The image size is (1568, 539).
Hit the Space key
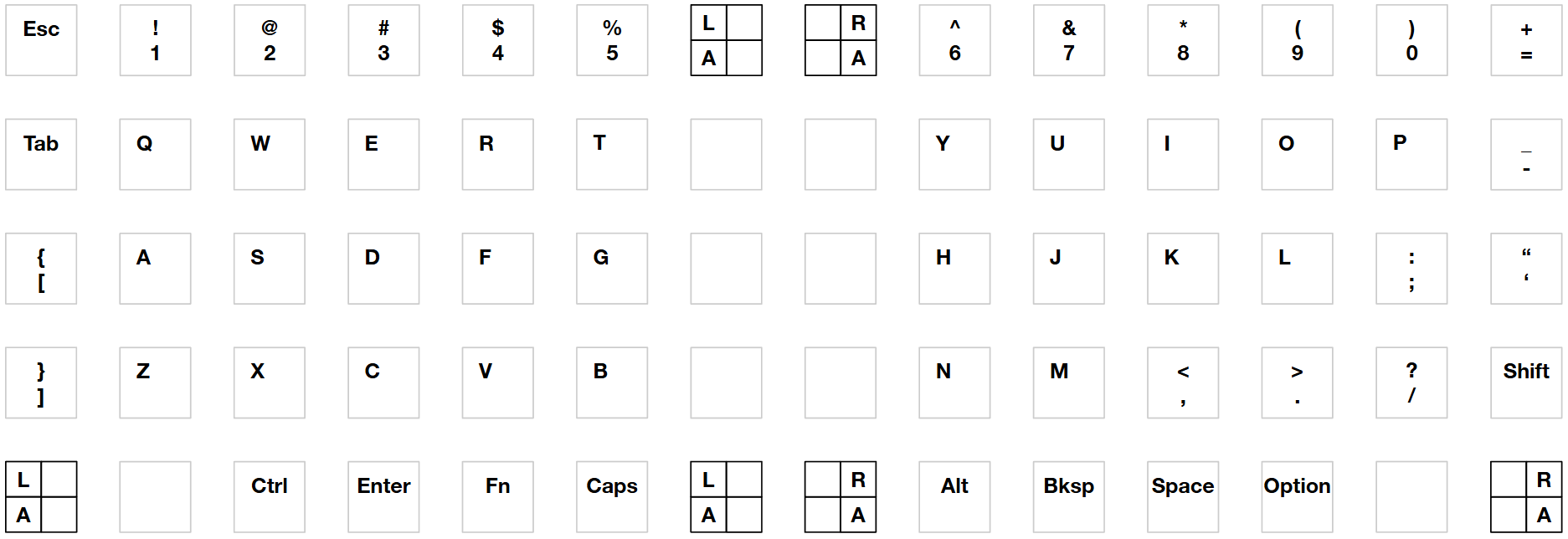coord(1182,496)
